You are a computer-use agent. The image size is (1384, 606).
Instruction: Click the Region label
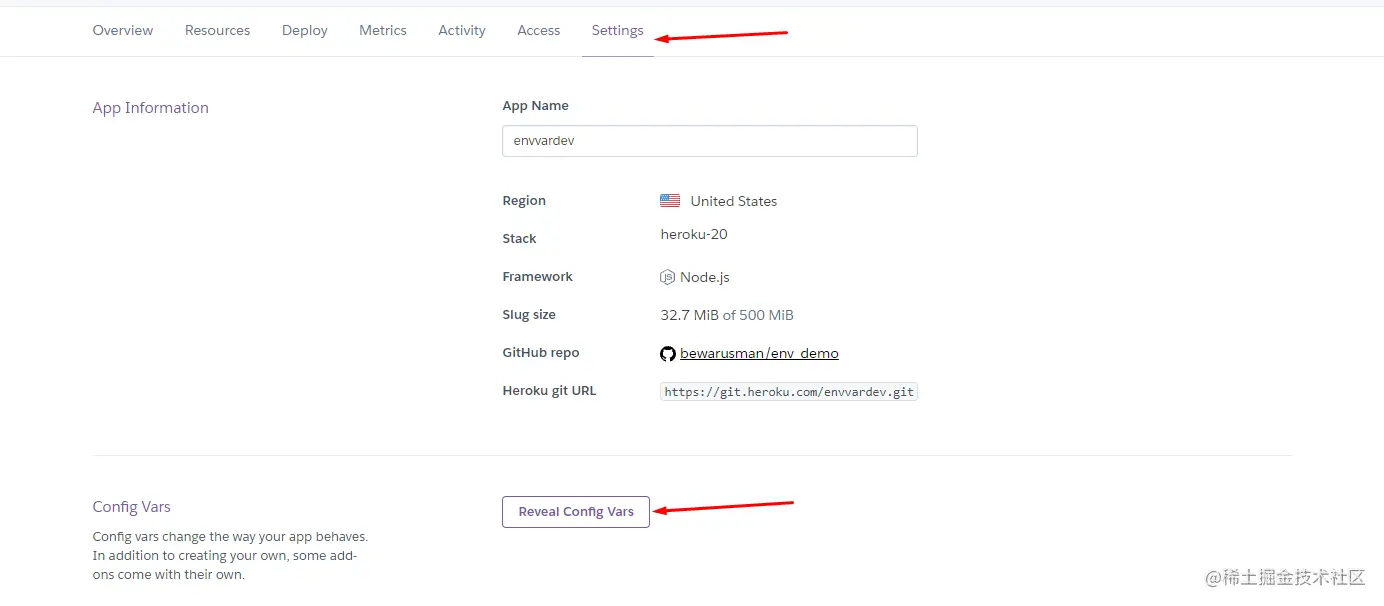point(524,201)
